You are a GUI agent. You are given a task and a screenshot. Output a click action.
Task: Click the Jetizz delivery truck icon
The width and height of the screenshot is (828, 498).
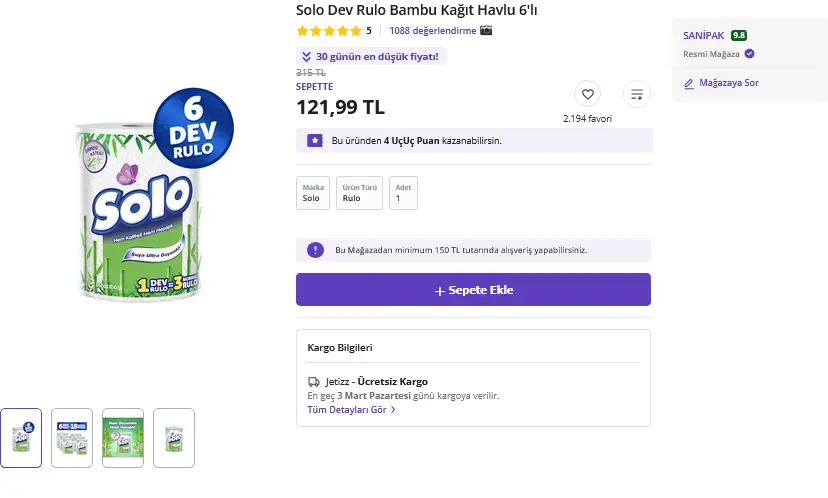pos(314,381)
